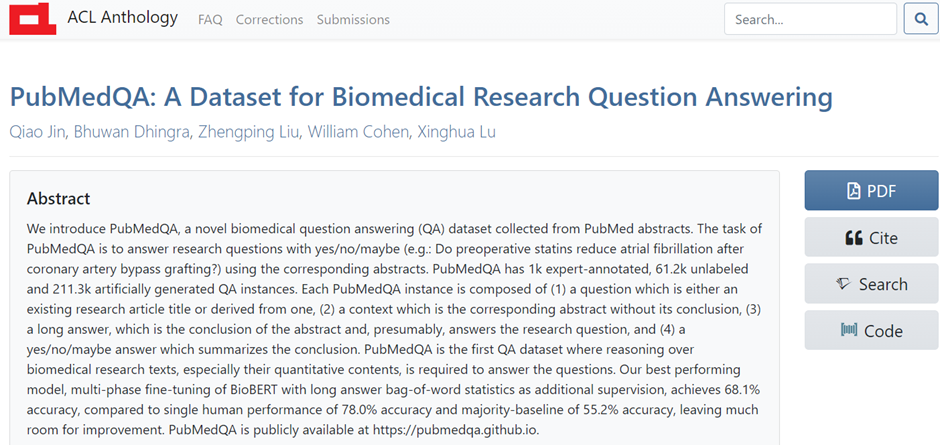Click the Abstract heading

coord(59,199)
